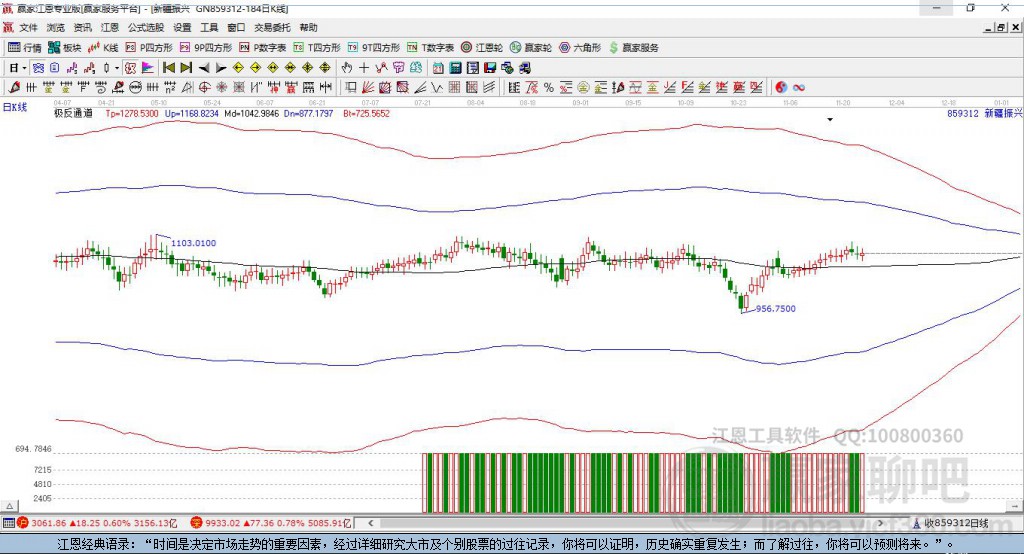Open the 六角形 hexagon tool
This screenshot has height=554, width=1024.
click(x=580, y=47)
